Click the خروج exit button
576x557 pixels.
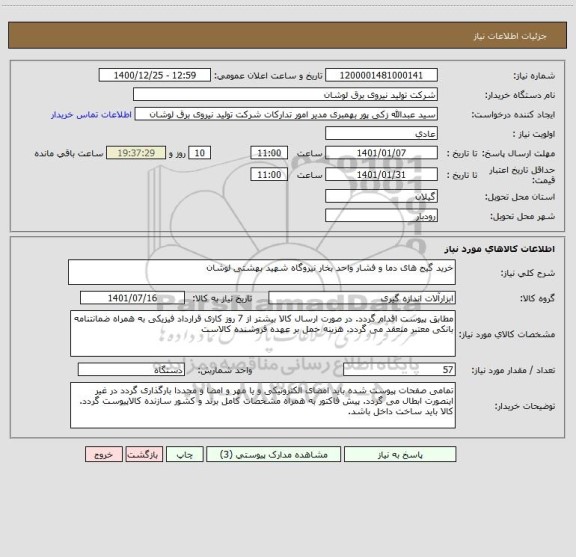[x=104, y=454]
